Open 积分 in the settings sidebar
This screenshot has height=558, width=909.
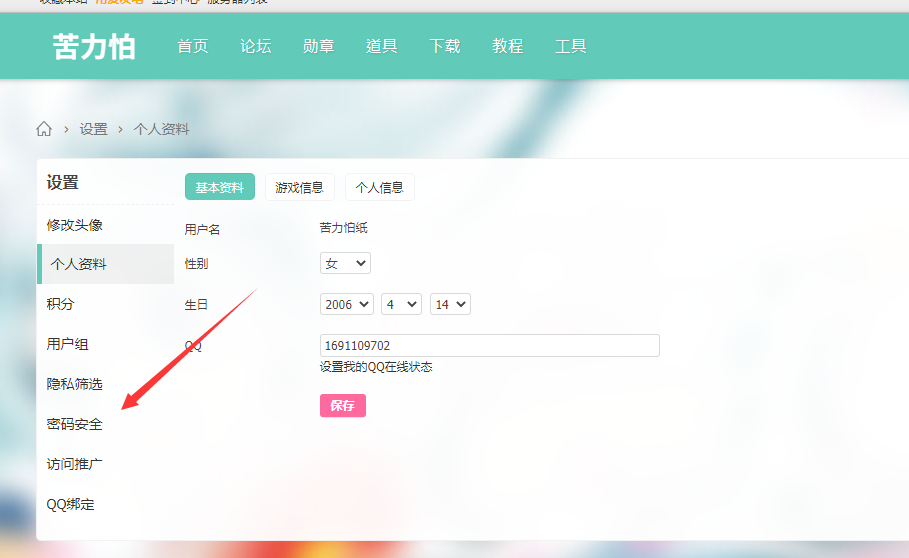pos(60,304)
